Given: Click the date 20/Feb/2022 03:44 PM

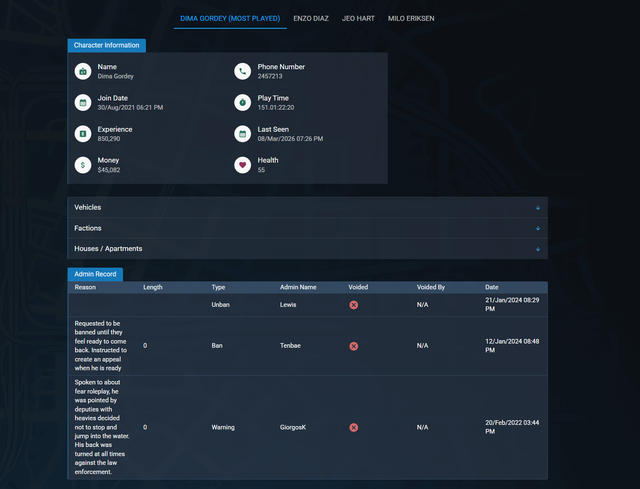Looking at the screenshot, I should 512,427.
